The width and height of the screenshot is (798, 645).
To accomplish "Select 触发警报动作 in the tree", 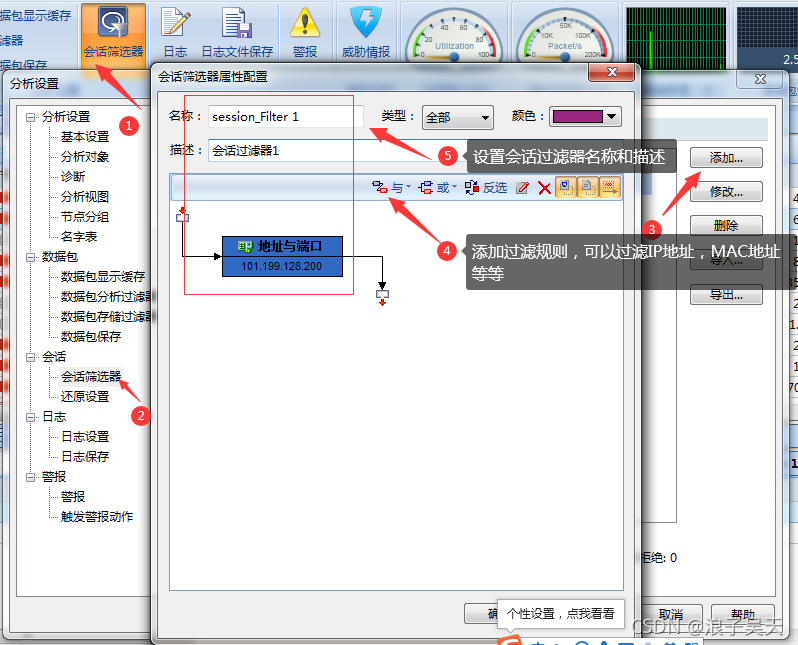I will (97, 517).
